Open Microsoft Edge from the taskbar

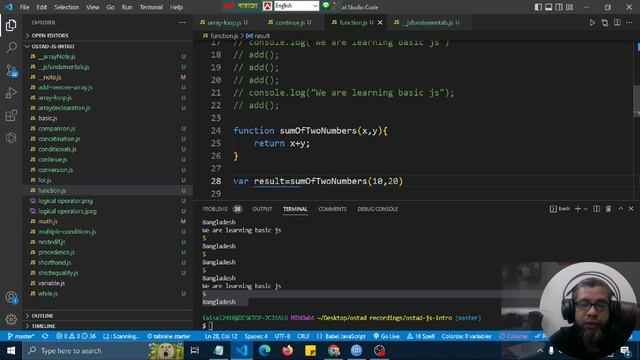pyautogui.click(x=264, y=351)
